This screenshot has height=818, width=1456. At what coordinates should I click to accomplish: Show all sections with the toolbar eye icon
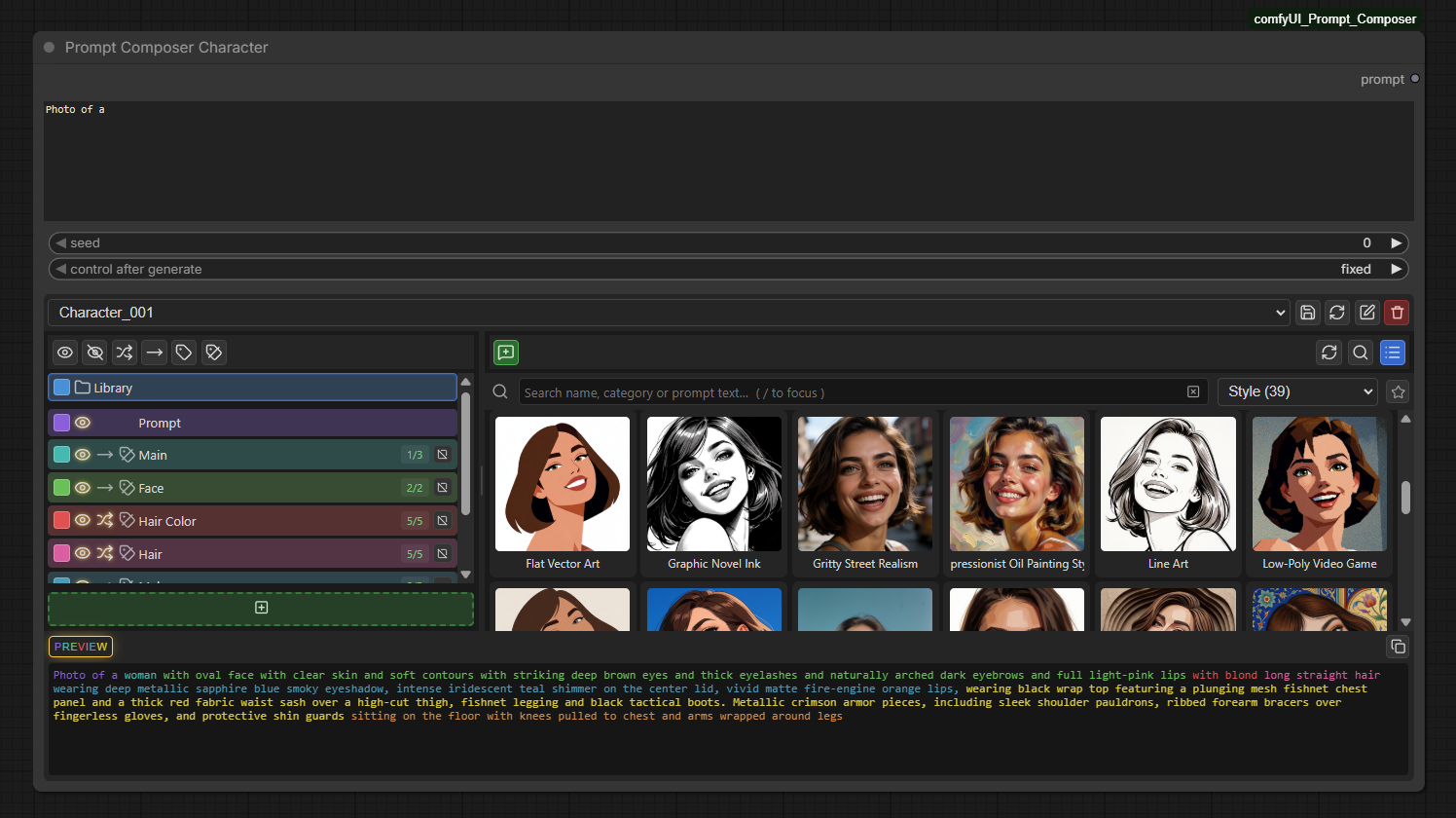coord(65,353)
